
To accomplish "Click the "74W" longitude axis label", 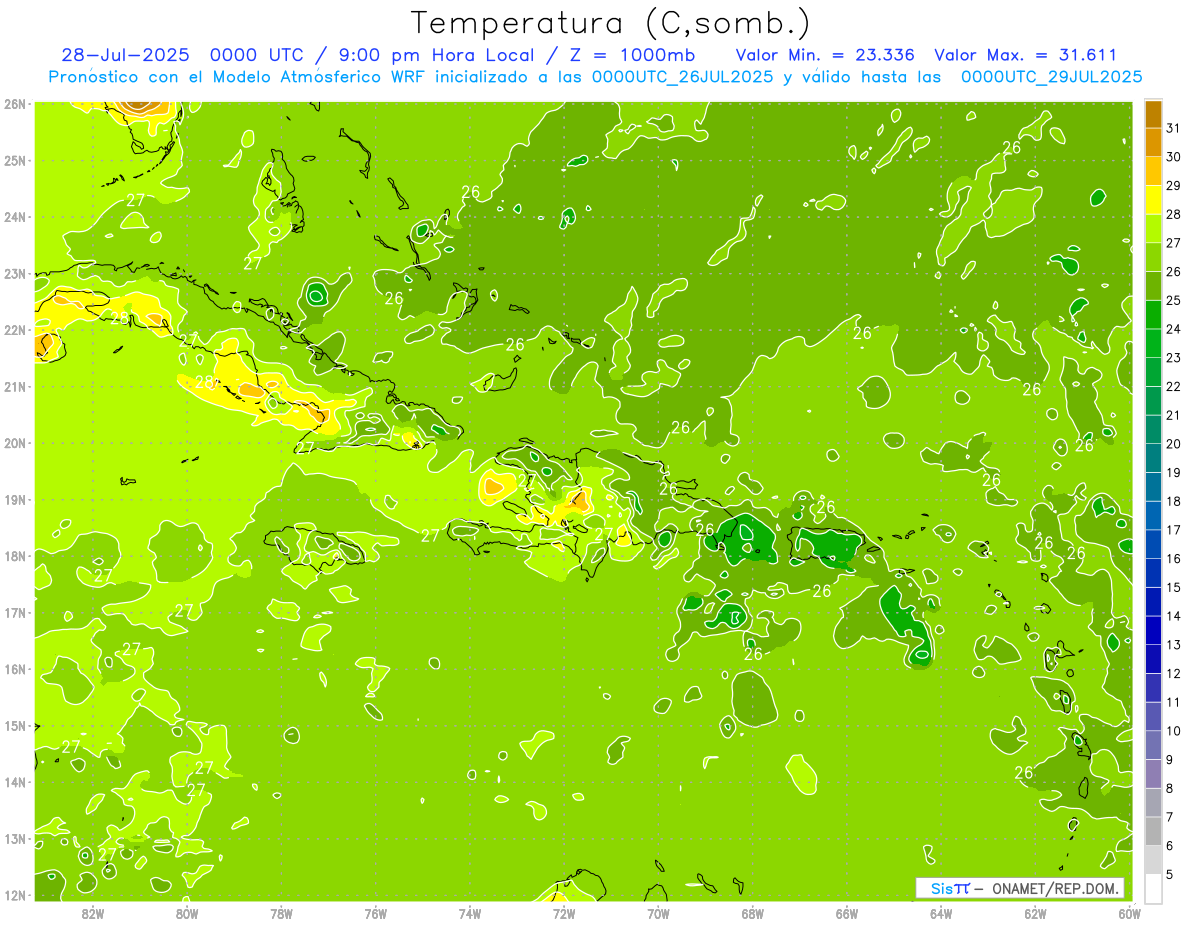I will click(470, 913).
